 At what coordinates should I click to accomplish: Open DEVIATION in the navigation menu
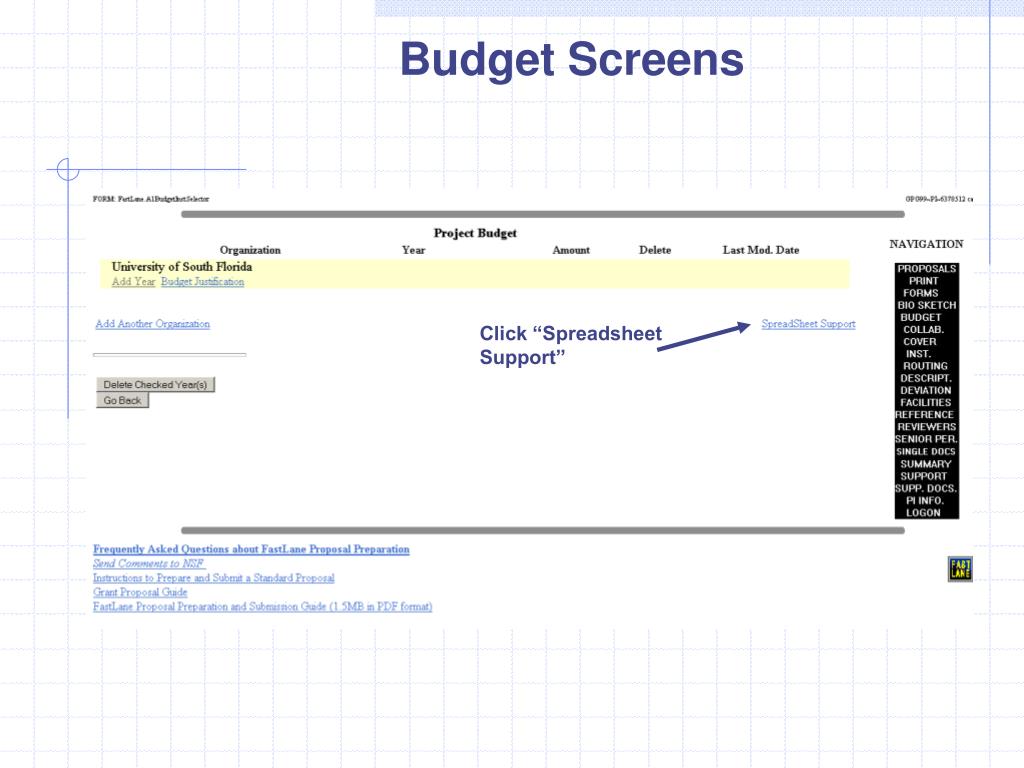925,391
